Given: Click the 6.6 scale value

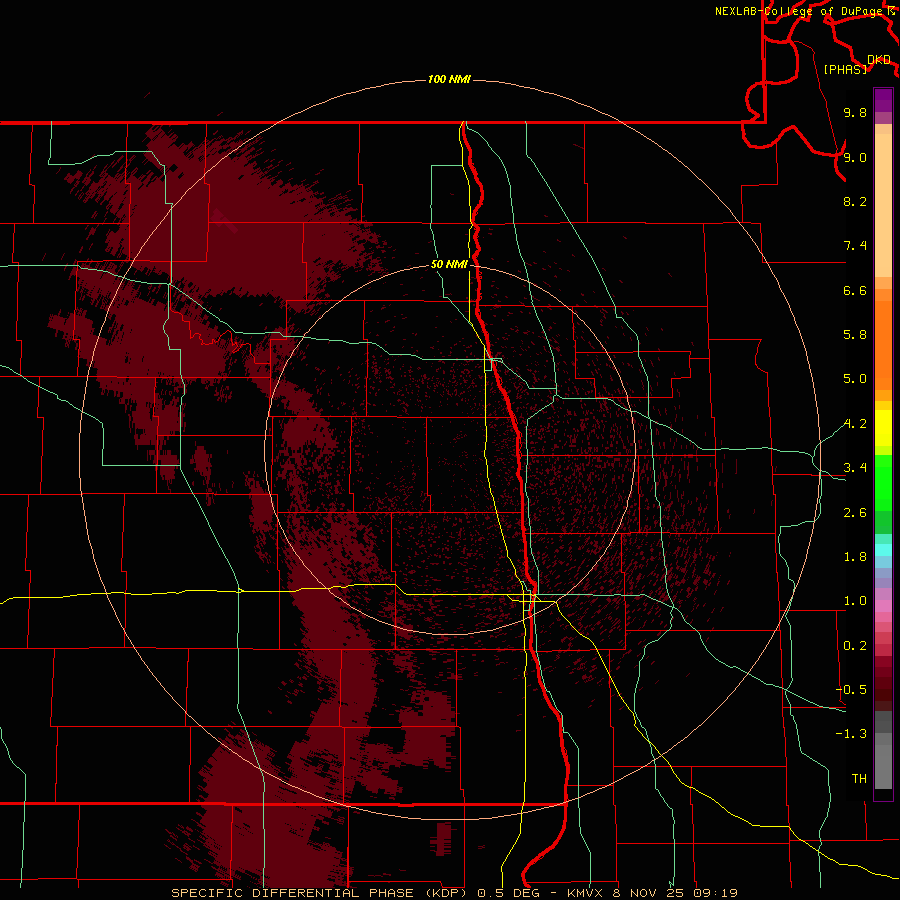Looking at the screenshot, I should pos(855,290).
